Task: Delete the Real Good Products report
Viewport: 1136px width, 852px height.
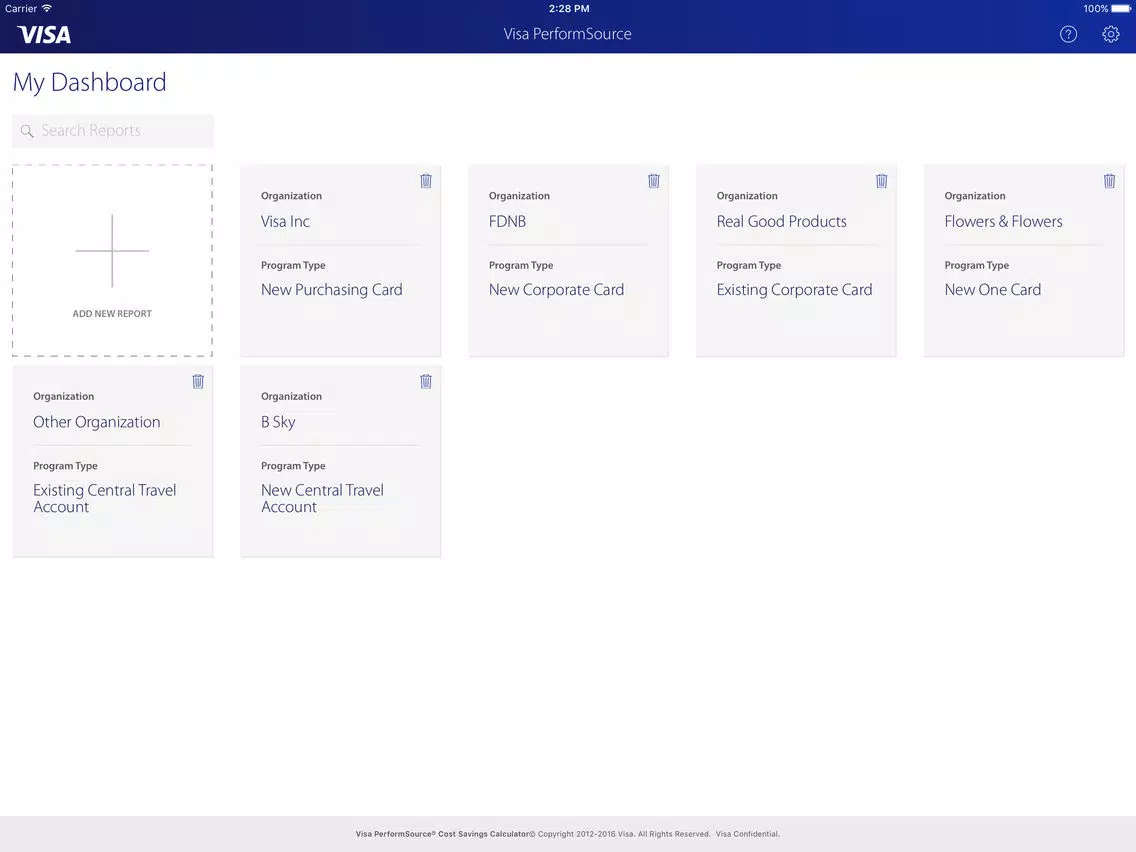Action: click(882, 181)
